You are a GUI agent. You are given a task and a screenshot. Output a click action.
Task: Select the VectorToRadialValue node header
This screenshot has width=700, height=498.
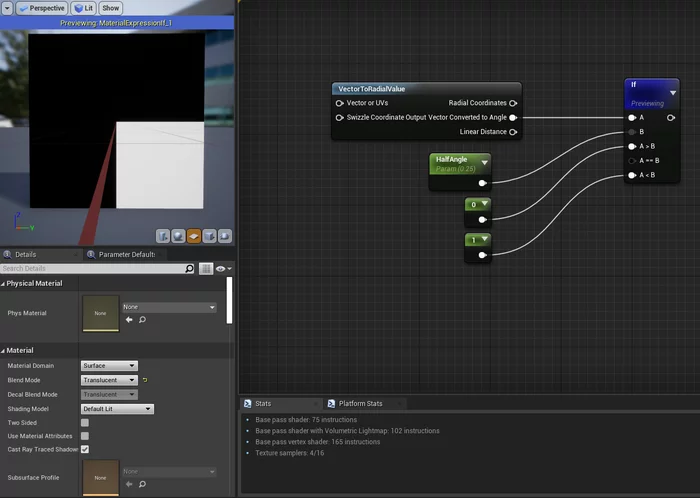(x=426, y=89)
